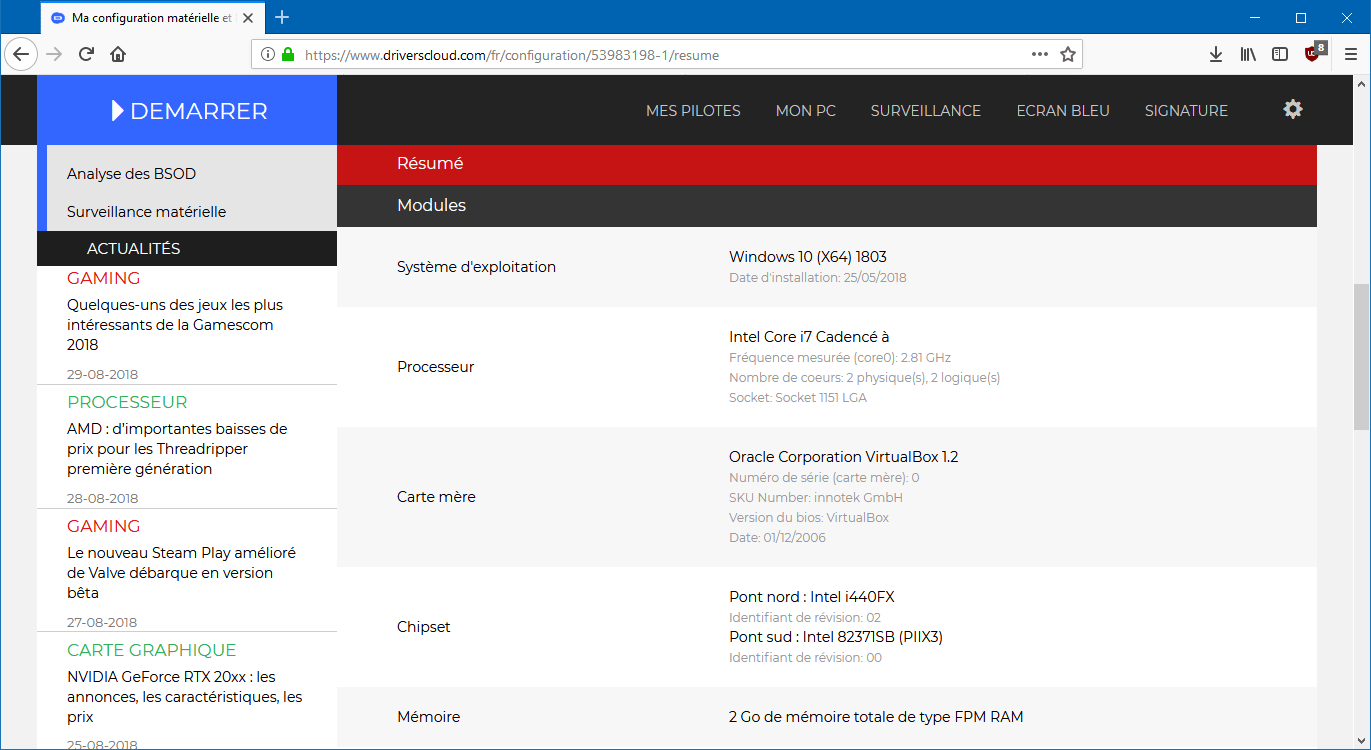The image size is (1371, 750).
Task: Click the Socket 1151 LGA detail
Action: click(798, 398)
